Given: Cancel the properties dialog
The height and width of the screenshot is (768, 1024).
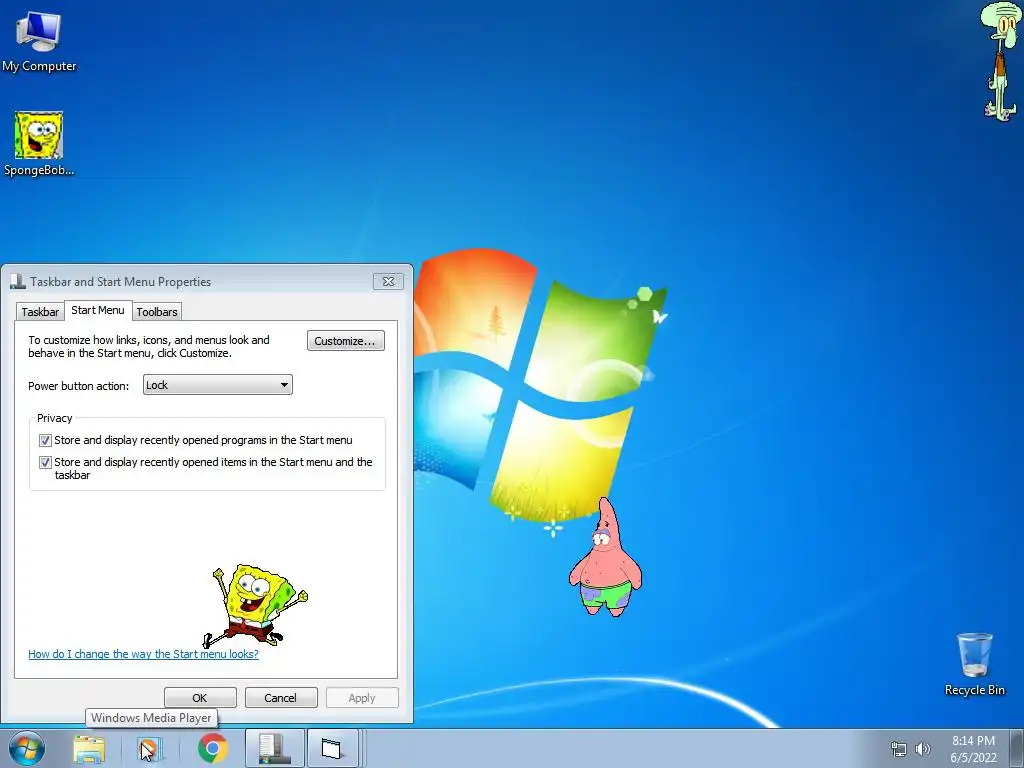Looking at the screenshot, I should (281, 697).
